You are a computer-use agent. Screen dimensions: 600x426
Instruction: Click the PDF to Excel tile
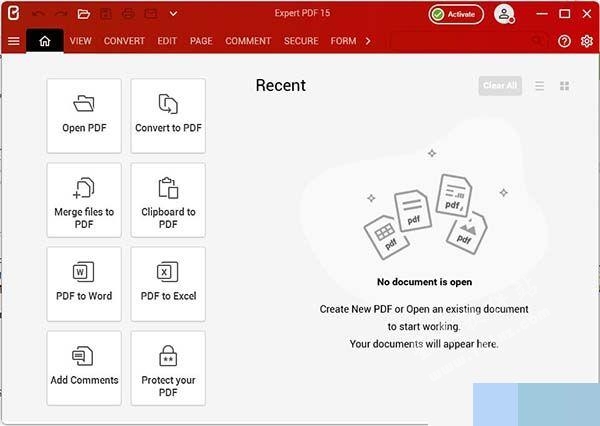point(168,284)
